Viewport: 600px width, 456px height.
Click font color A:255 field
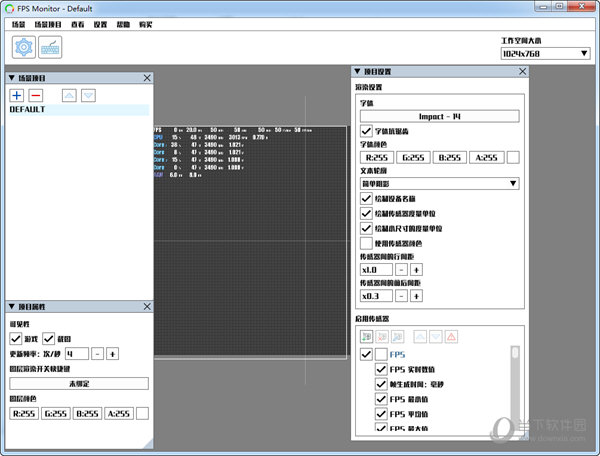coord(486,157)
